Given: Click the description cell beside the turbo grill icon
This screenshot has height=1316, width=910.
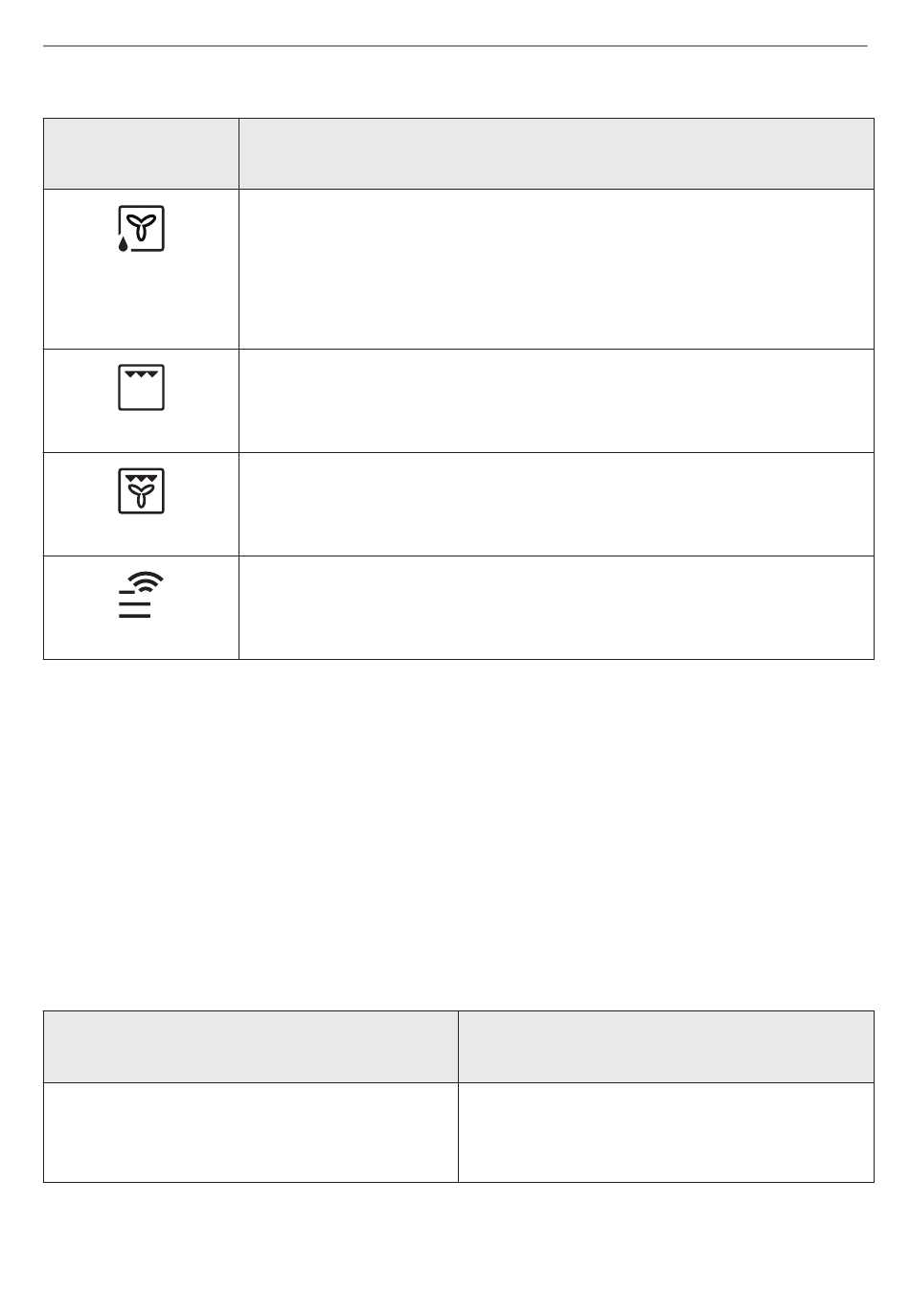Looking at the screenshot, I should coord(557,504).
